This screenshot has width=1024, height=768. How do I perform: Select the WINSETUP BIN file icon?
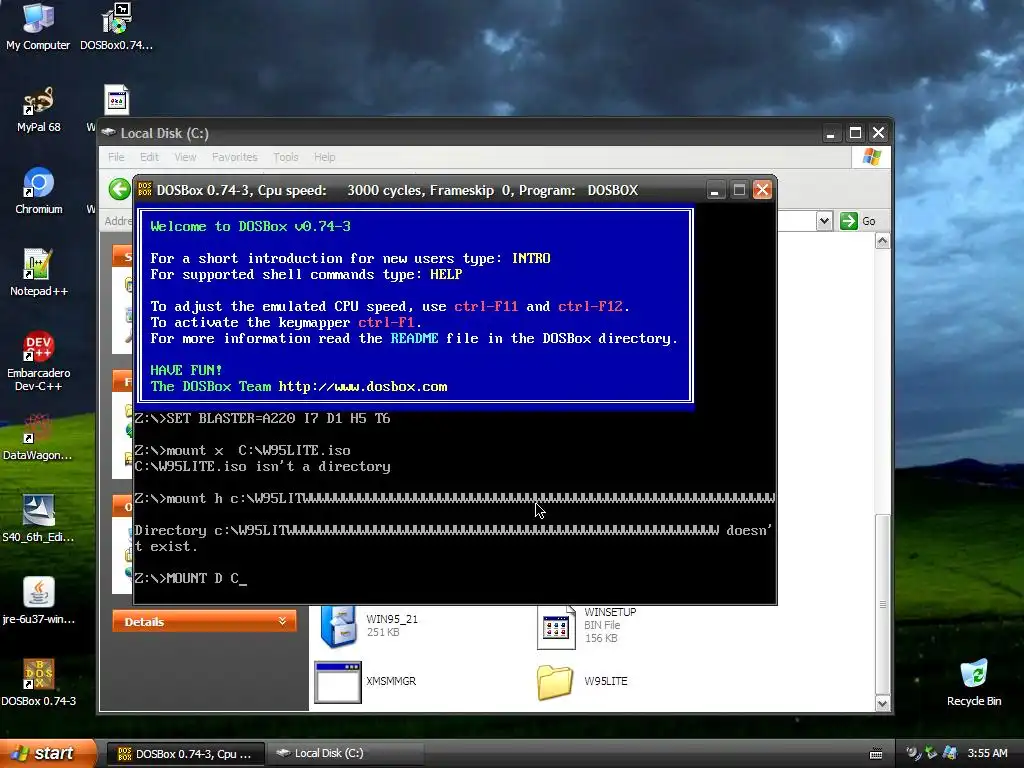pos(556,627)
